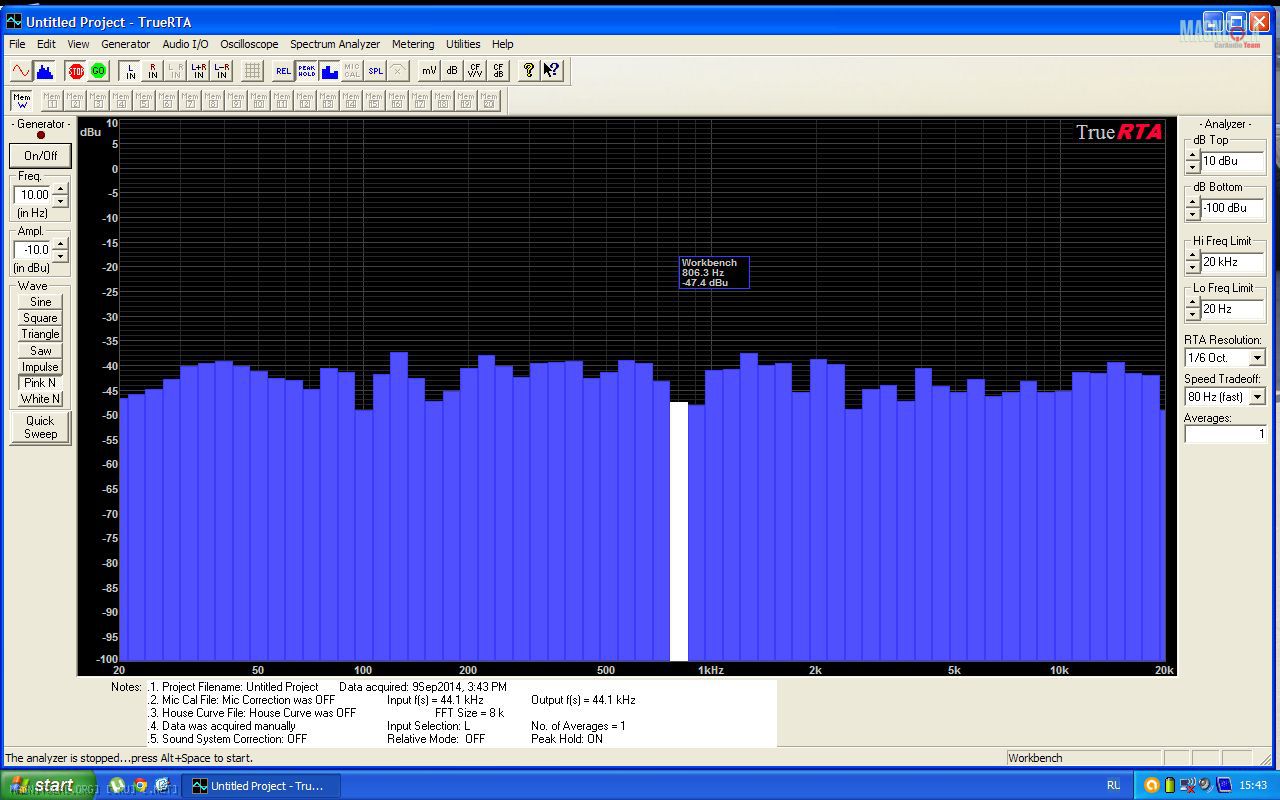
Task: Click RL language indicator in taskbar
Action: 1113,785
